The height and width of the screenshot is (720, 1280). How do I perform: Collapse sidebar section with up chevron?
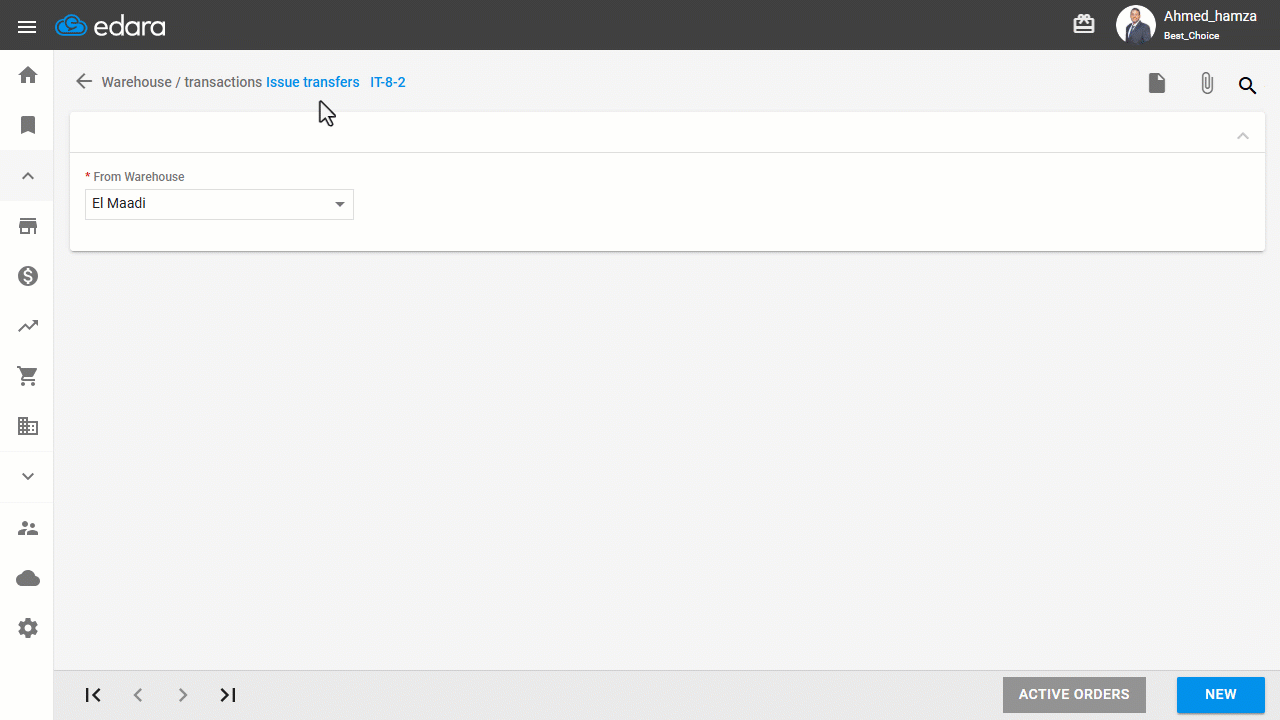click(x=28, y=176)
